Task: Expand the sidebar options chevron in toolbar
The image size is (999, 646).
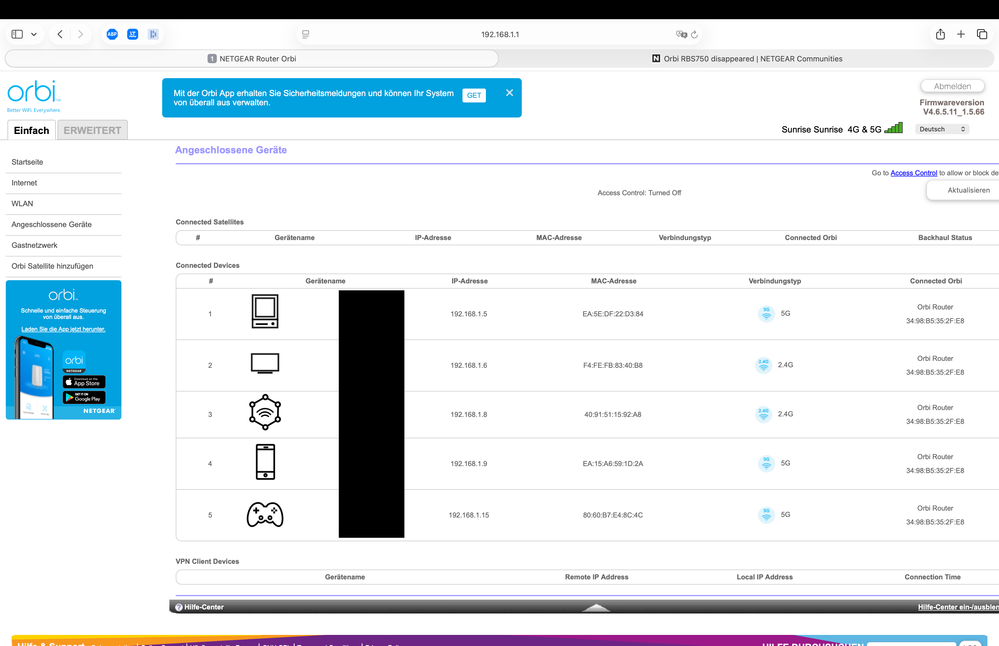Action: pos(34,34)
